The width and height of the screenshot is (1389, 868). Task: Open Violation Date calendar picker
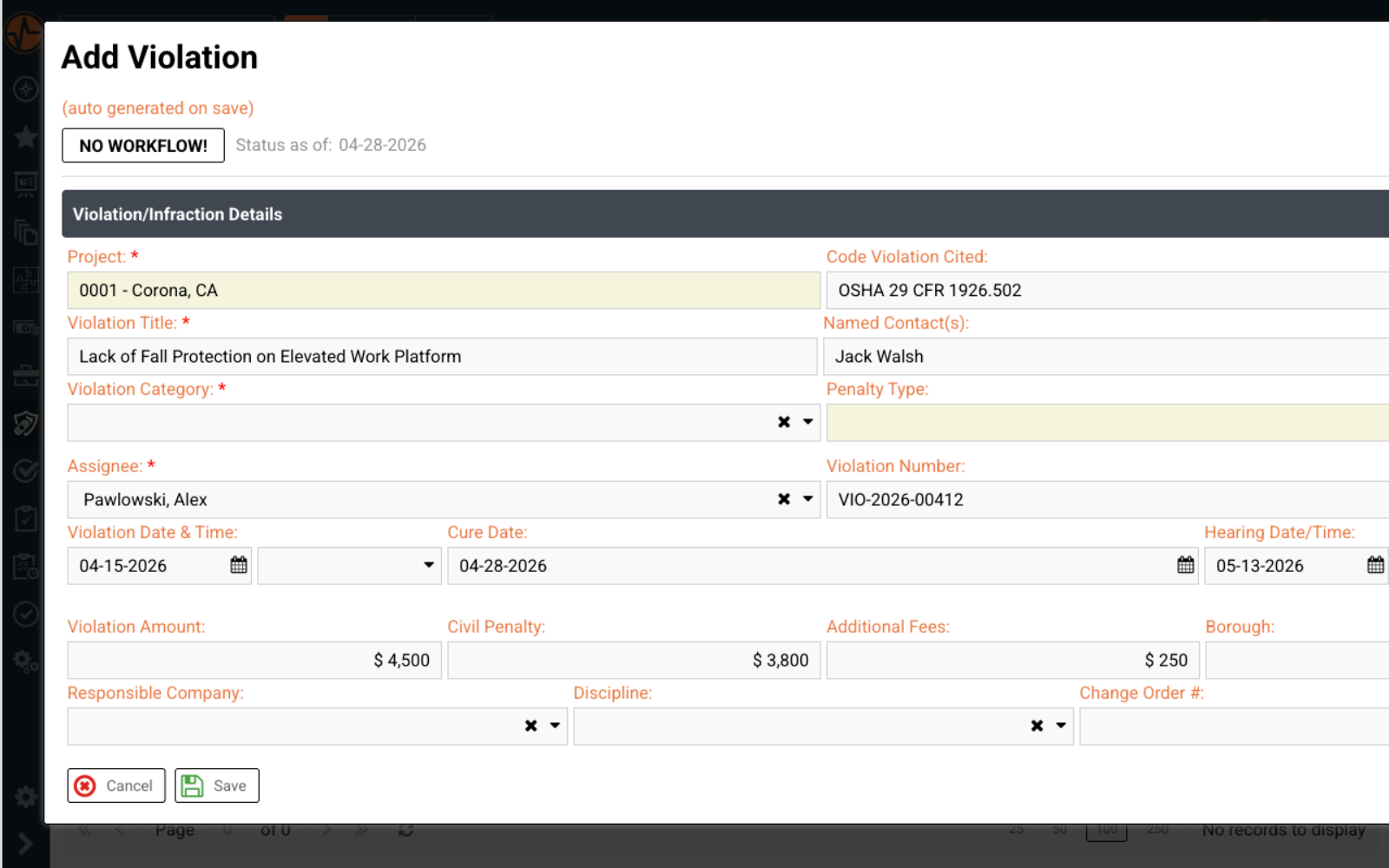pyautogui.click(x=239, y=565)
